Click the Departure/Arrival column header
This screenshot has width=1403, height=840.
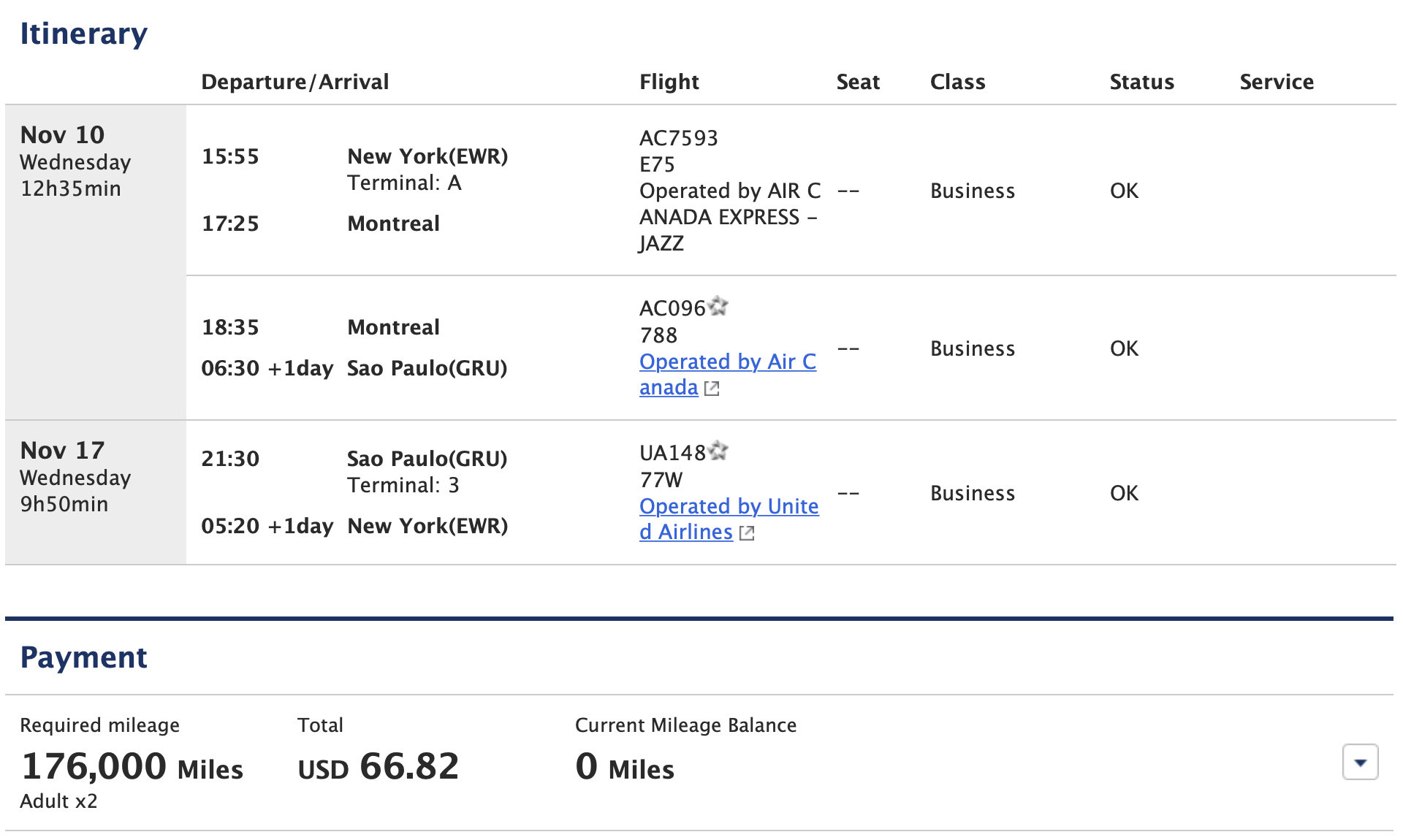pyautogui.click(x=295, y=82)
